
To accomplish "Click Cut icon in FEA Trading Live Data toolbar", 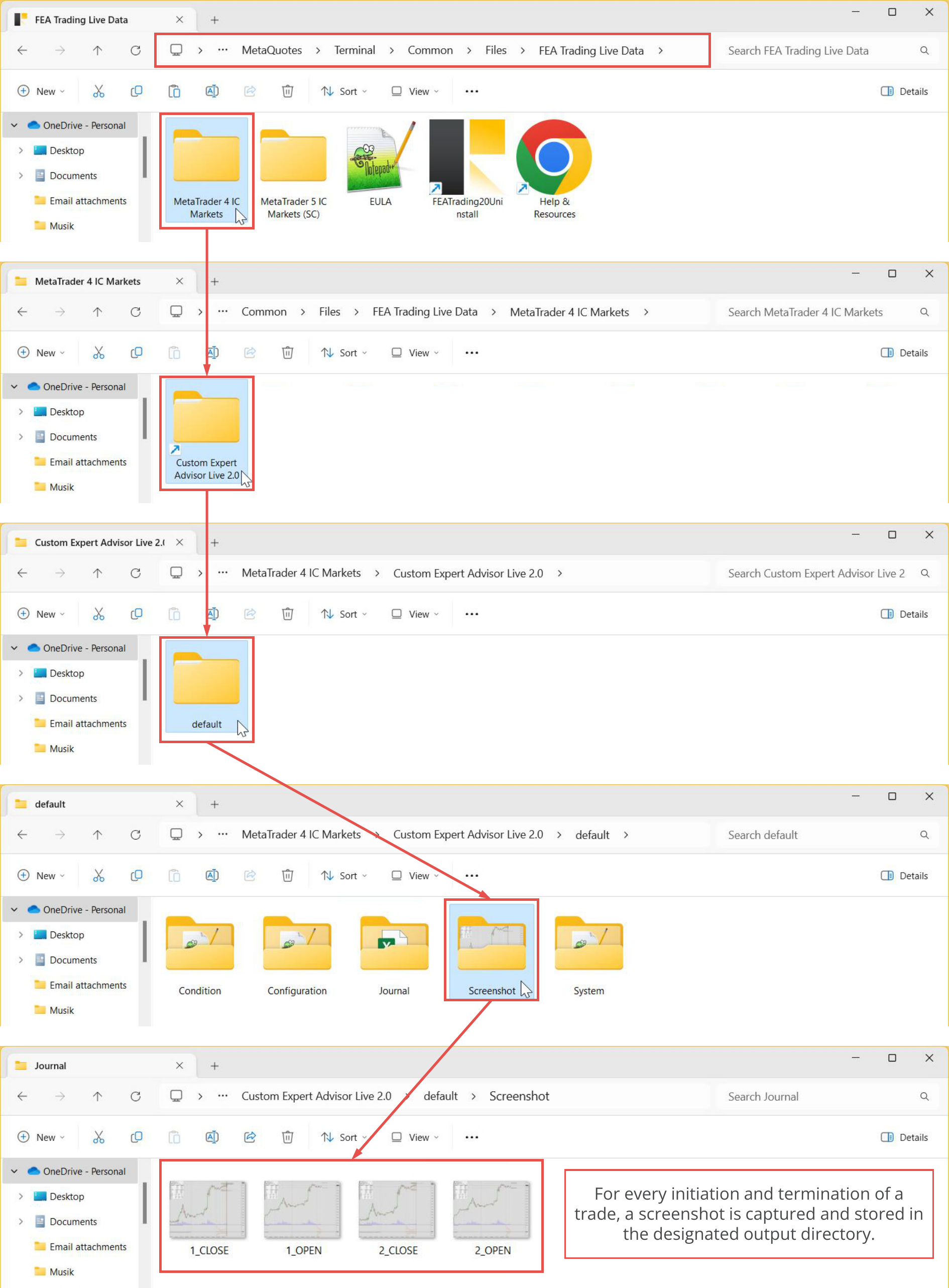I will 99,91.
